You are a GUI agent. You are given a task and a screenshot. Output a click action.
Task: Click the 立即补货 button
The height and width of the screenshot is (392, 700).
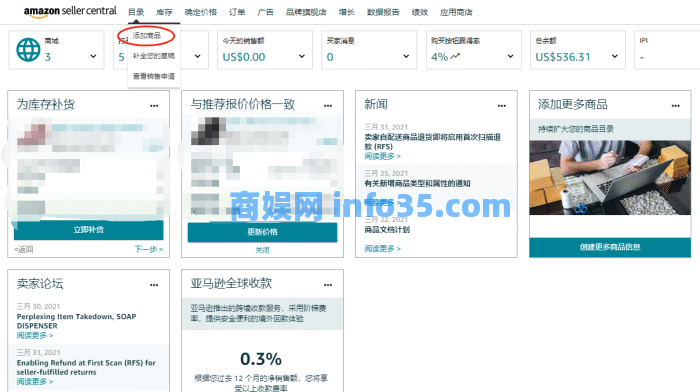pos(88,230)
